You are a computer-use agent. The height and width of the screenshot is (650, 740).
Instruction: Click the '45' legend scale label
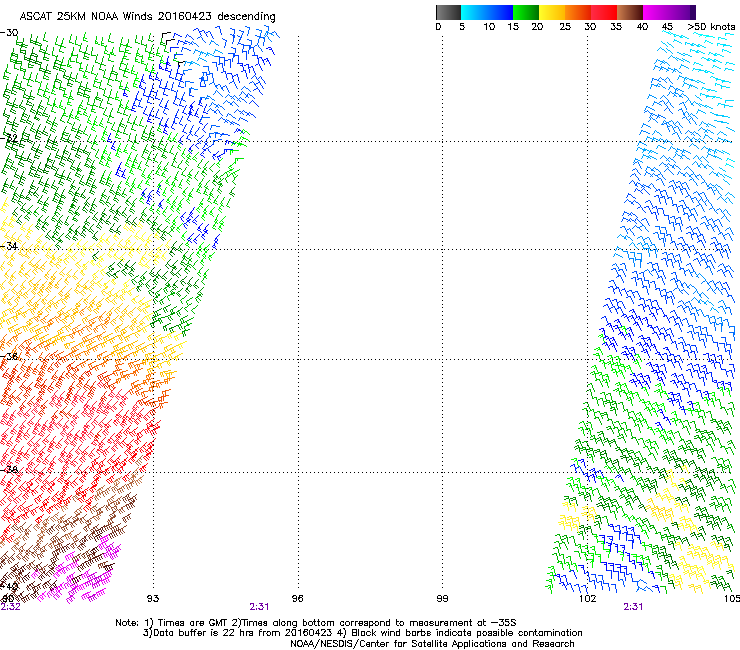tap(667, 27)
